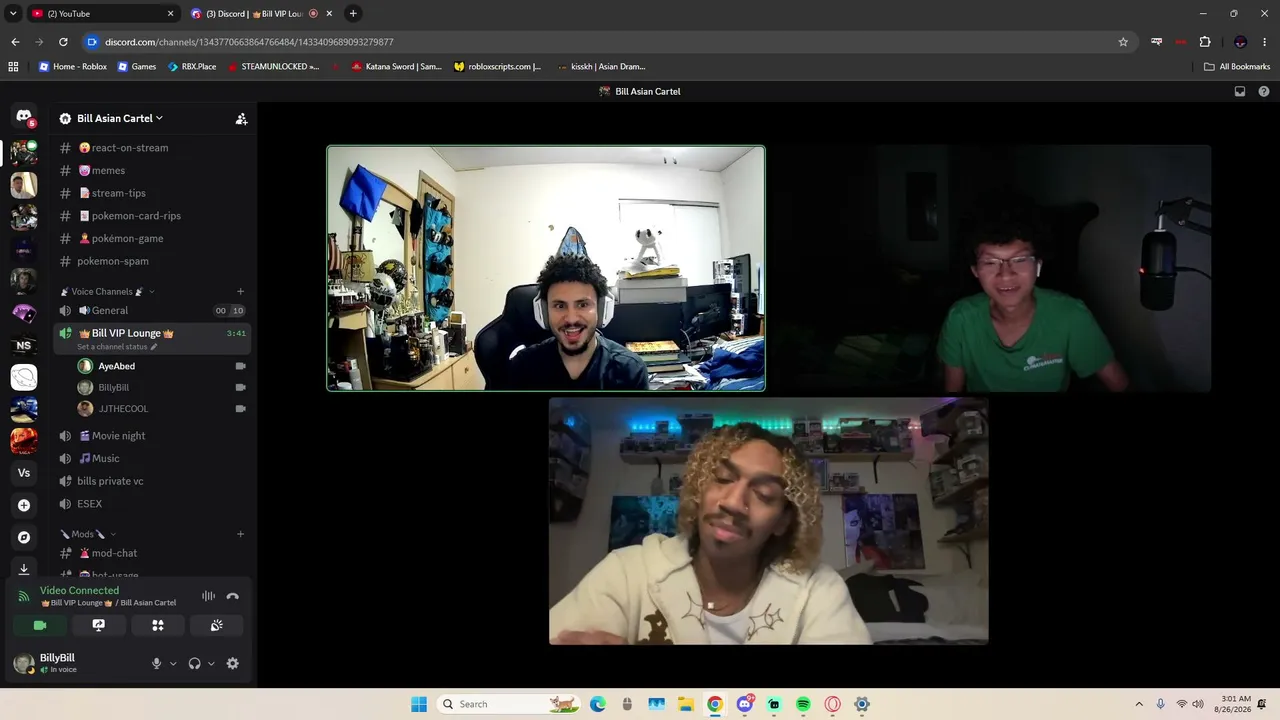1280x720 pixels.
Task: Open Microsoft Edge from the taskbar
Action: (598, 704)
